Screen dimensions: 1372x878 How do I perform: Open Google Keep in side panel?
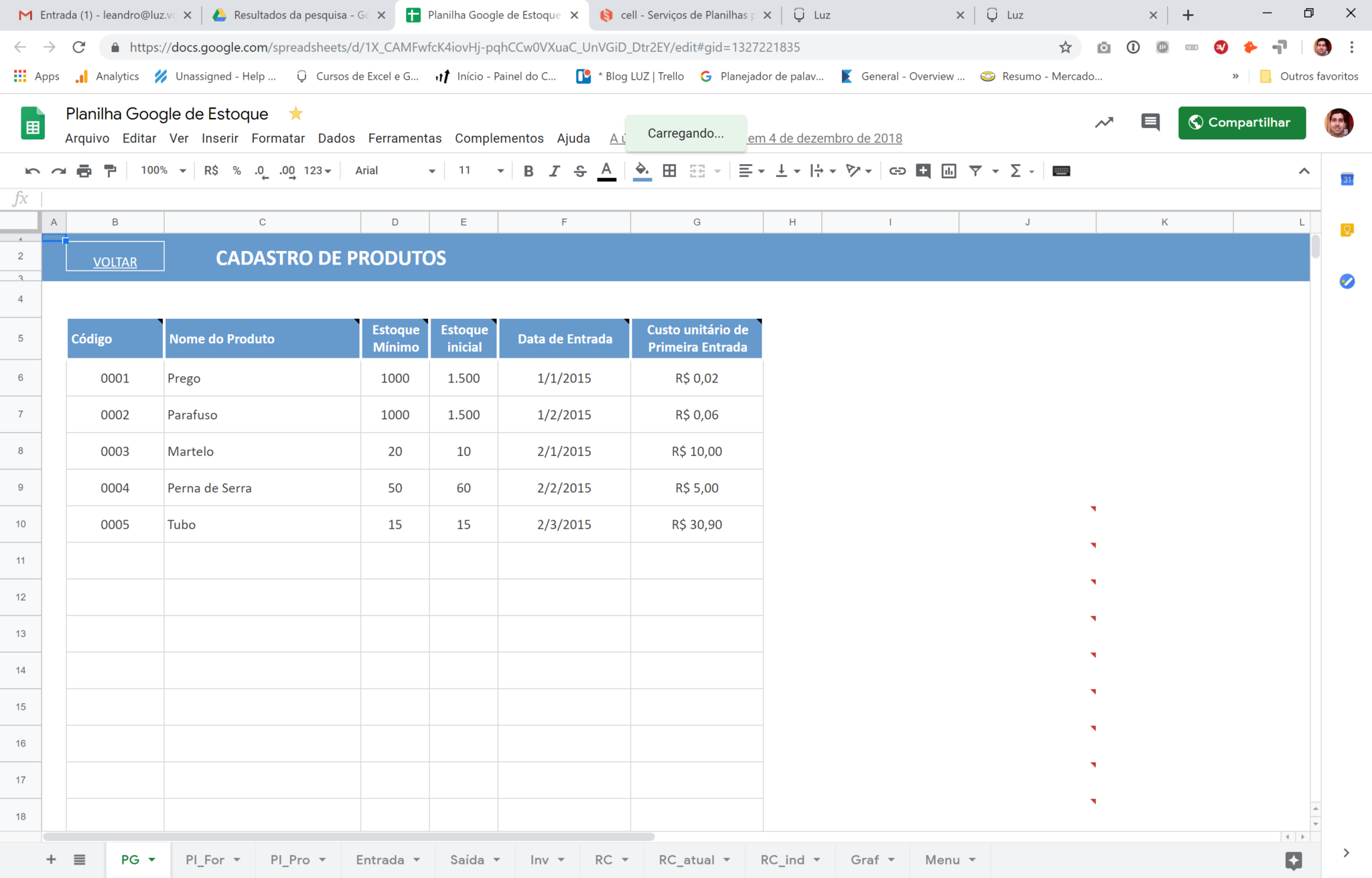click(x=1347, y=230)
